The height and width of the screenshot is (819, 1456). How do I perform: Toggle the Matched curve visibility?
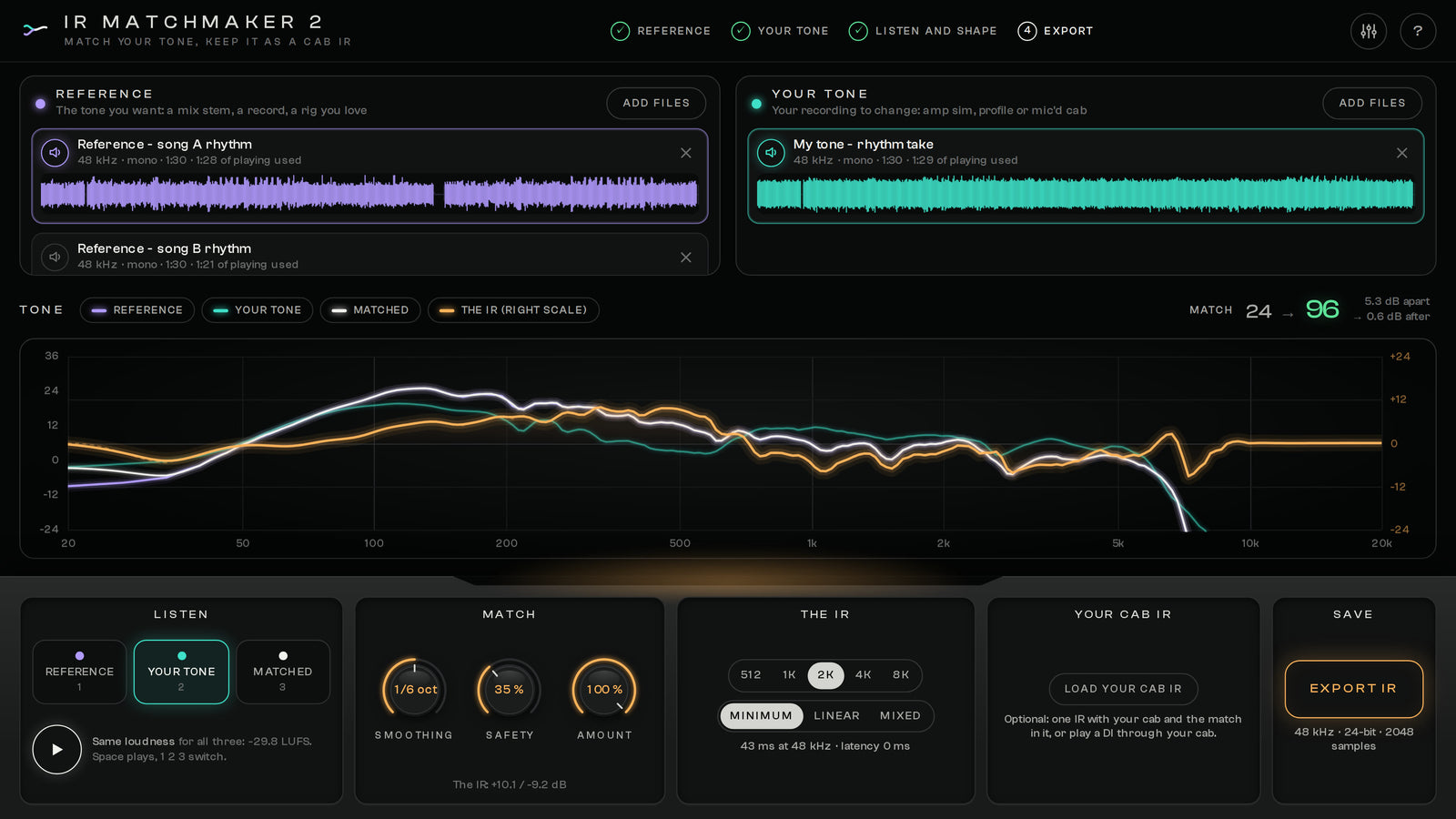click(370, 310)
